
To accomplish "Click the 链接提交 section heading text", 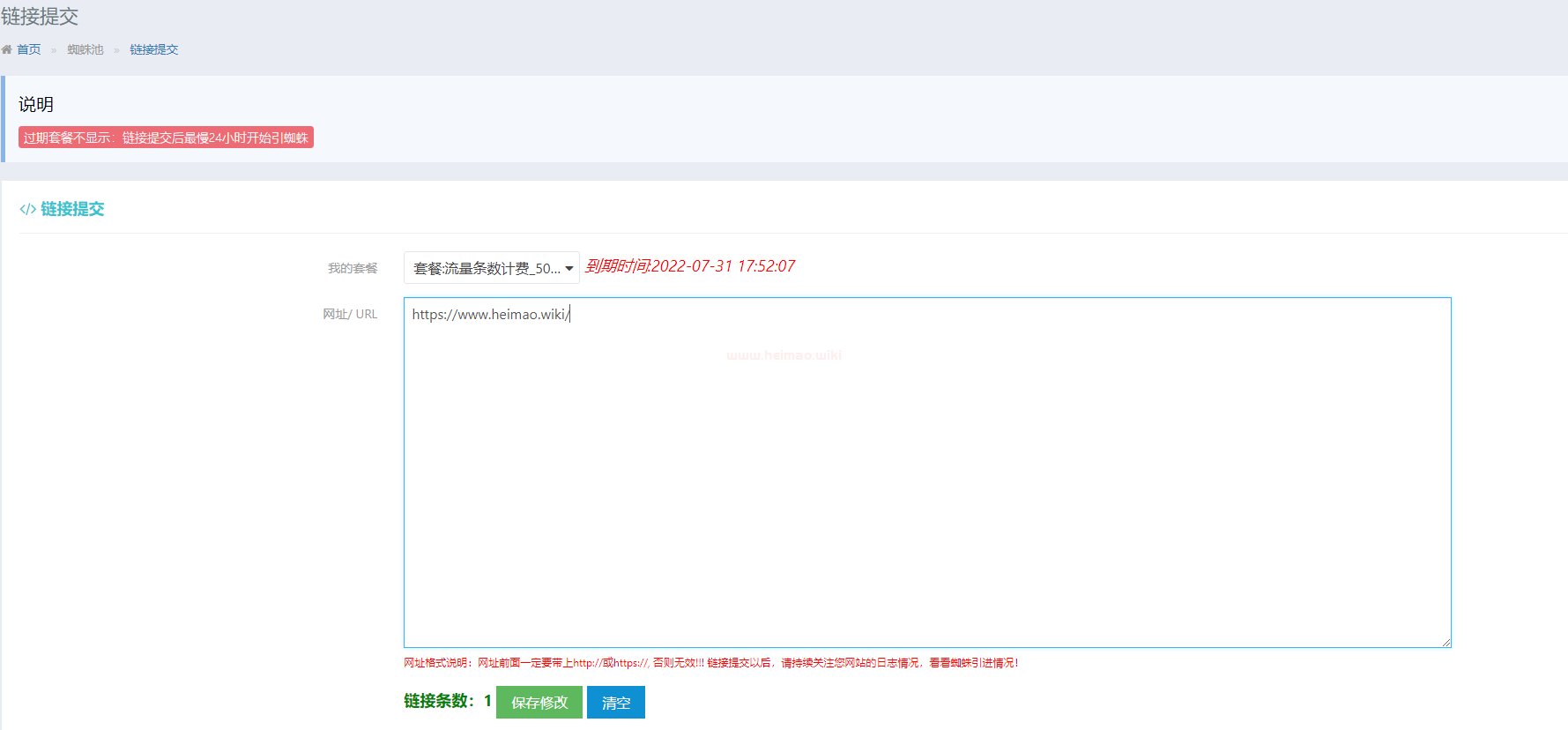I will click(x=72, y=209).
